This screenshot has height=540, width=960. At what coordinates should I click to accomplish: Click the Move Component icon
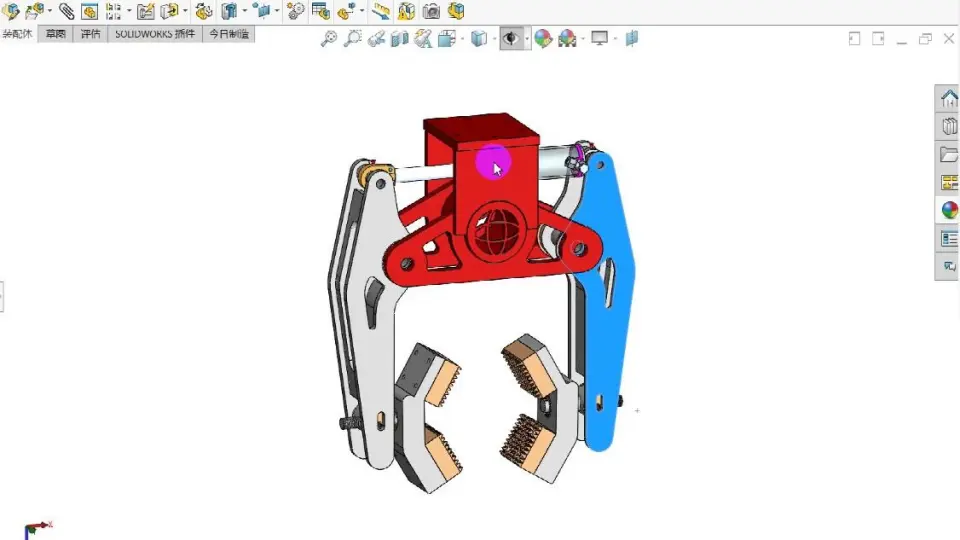click(x=170, y=10)
